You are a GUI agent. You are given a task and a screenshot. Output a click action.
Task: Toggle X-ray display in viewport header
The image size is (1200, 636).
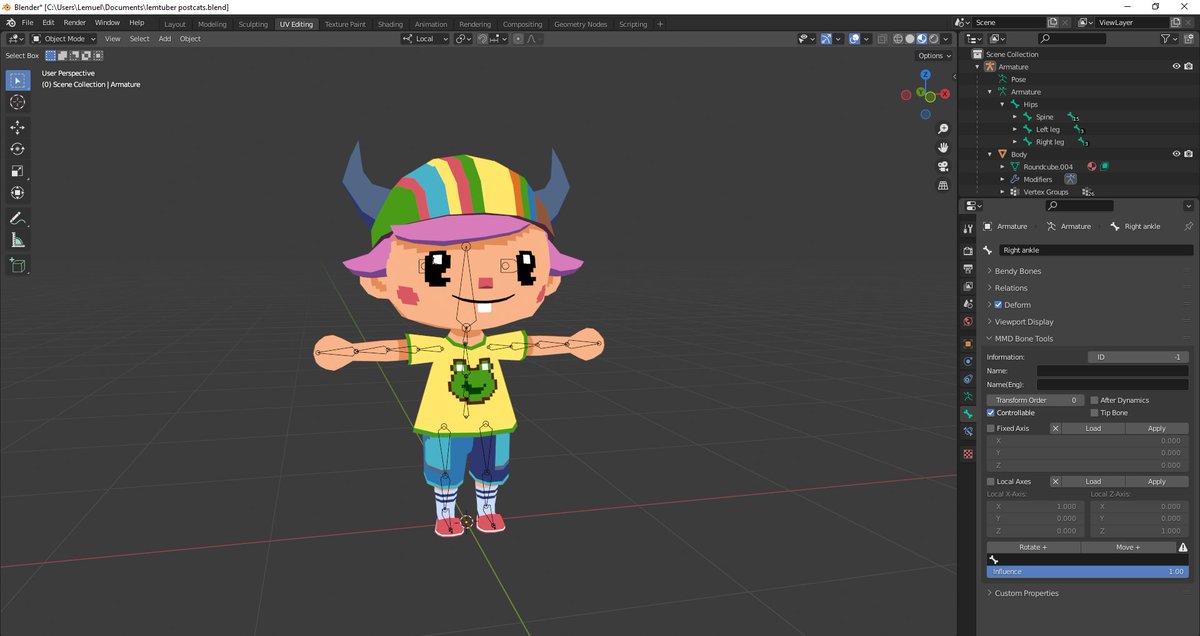(883, 39)
